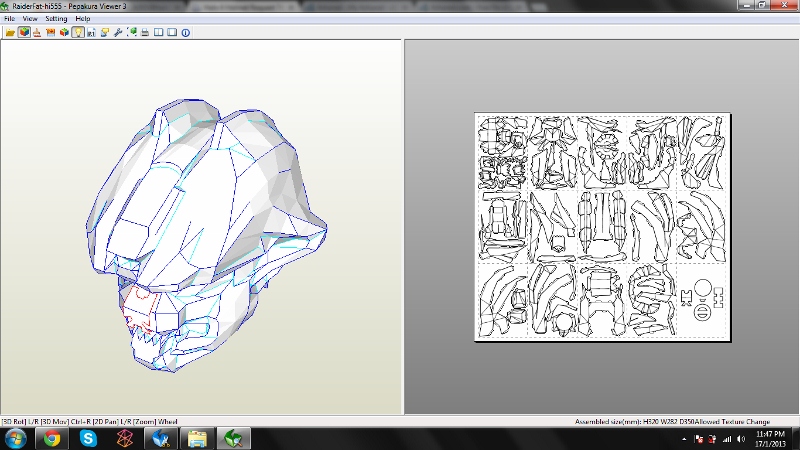Click the network signal bars tray icon

click(727, 439)
